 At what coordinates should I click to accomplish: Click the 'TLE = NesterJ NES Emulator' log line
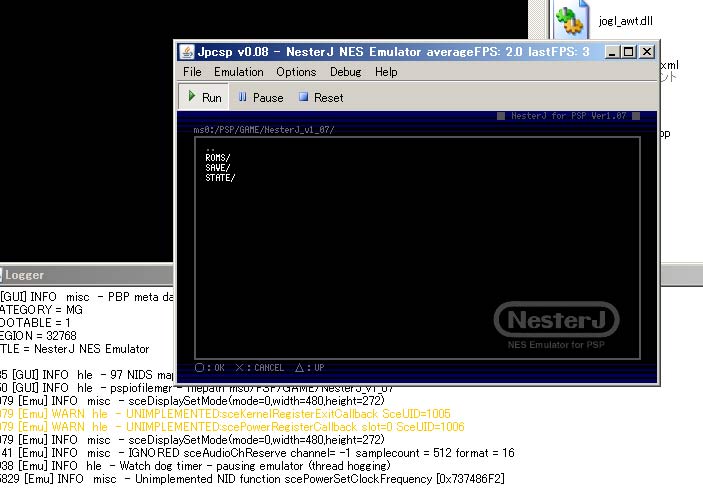coord(74,349)
